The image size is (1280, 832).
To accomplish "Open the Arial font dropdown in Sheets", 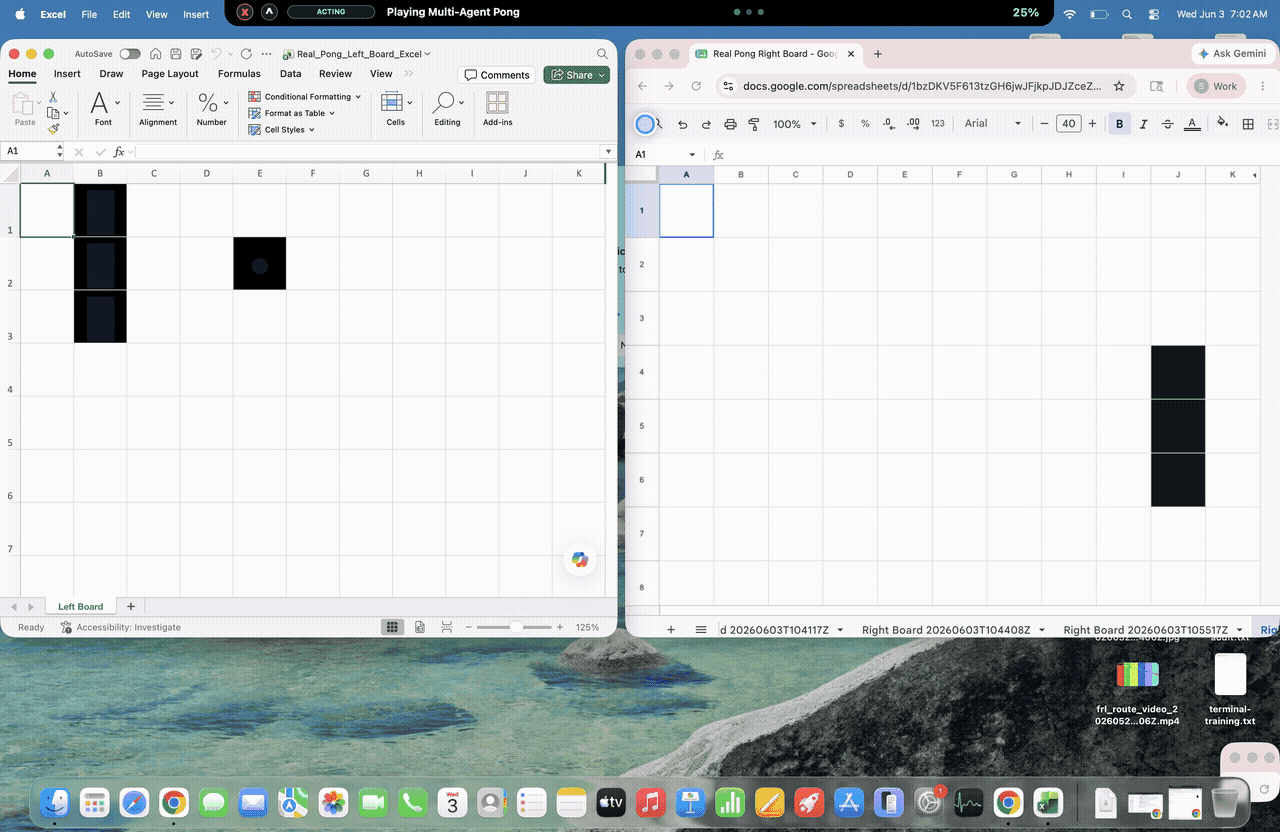I will (992, 124).
